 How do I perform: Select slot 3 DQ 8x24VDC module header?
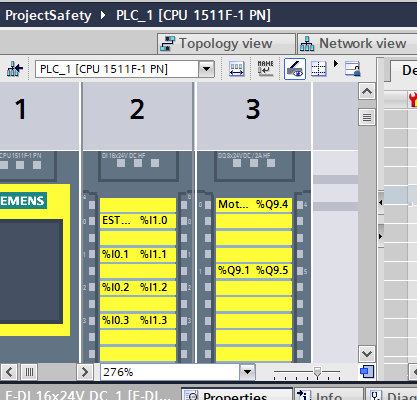(x=254, y=165)
